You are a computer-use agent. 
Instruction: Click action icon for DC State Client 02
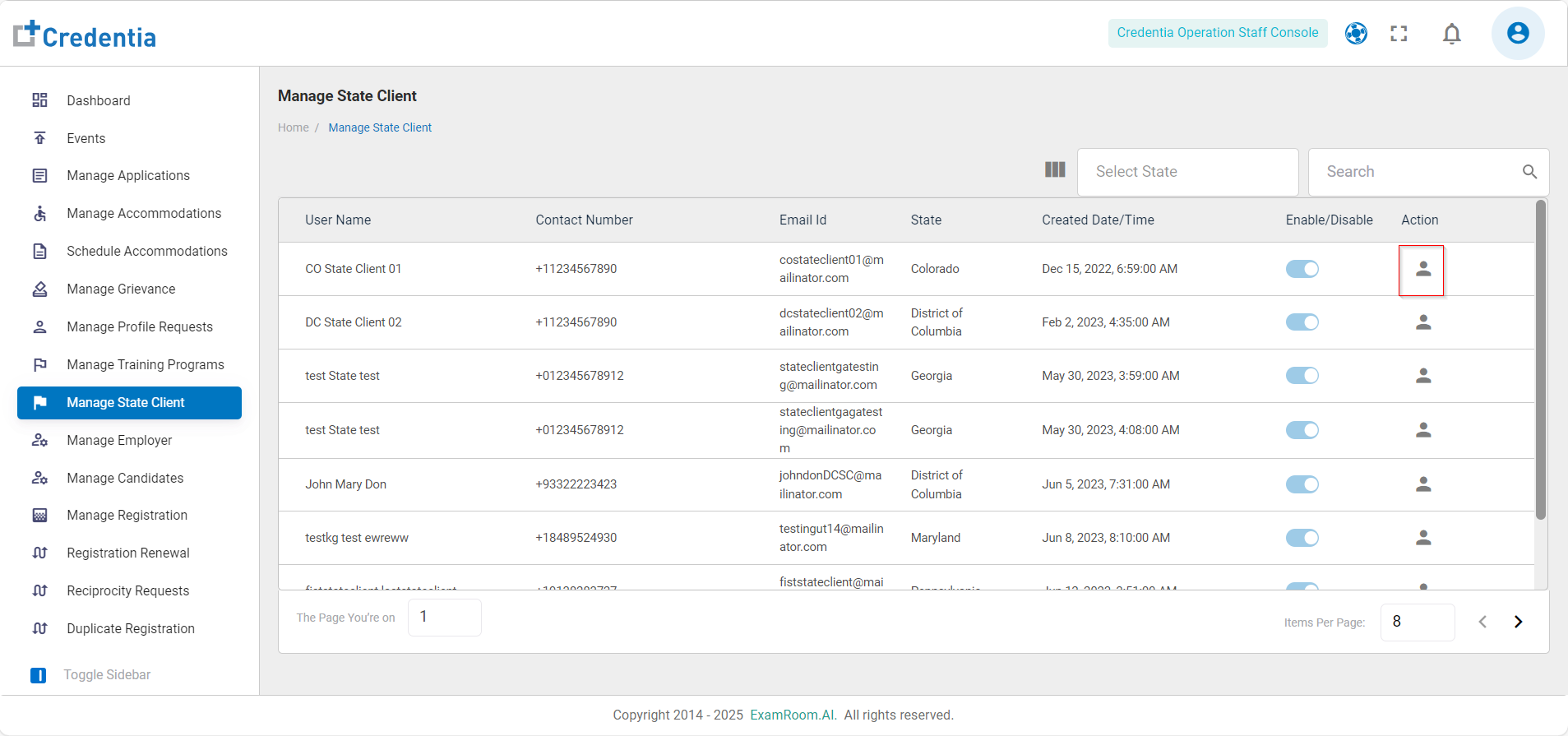(1423, 322)
